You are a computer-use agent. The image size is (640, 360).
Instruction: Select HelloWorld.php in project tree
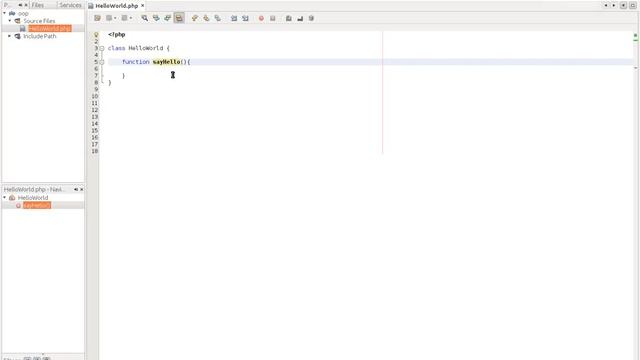coord(50,28)
